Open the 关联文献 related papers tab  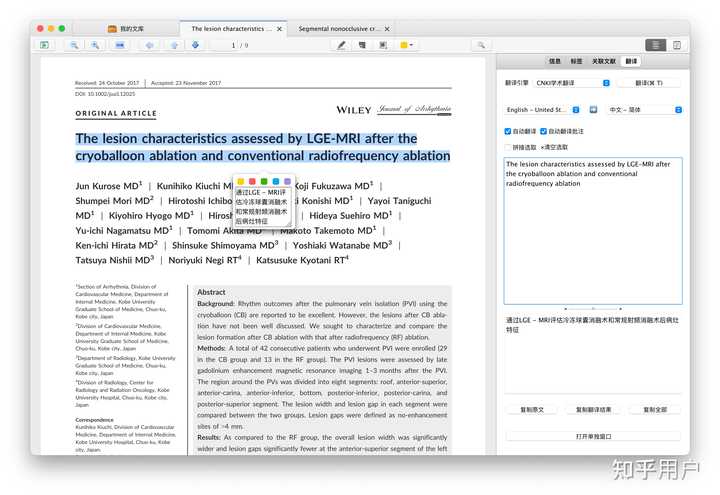coord(603,61)
